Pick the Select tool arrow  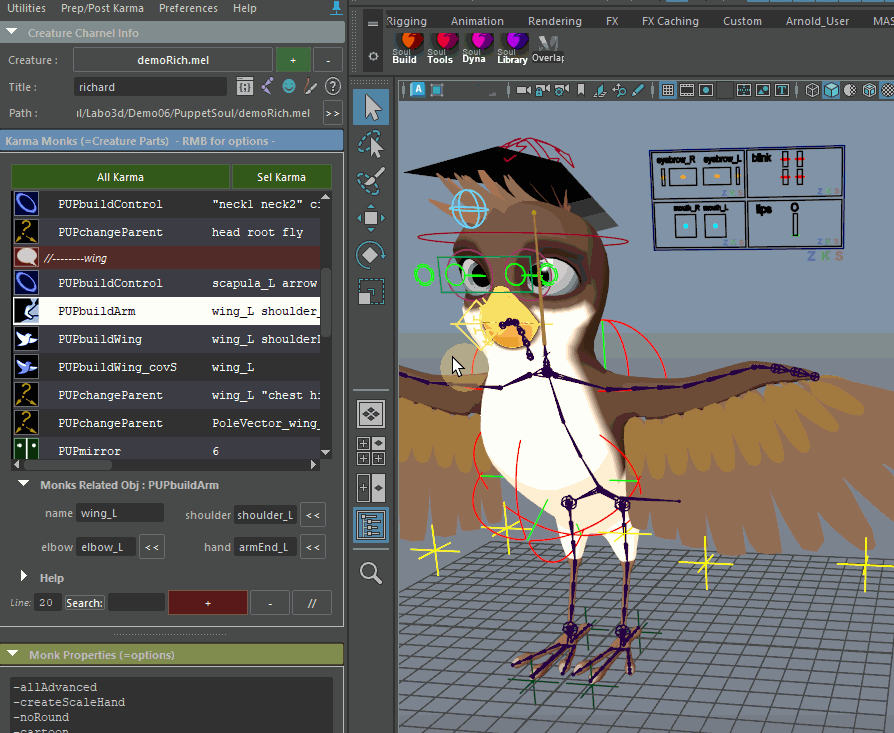coord(371,107)
